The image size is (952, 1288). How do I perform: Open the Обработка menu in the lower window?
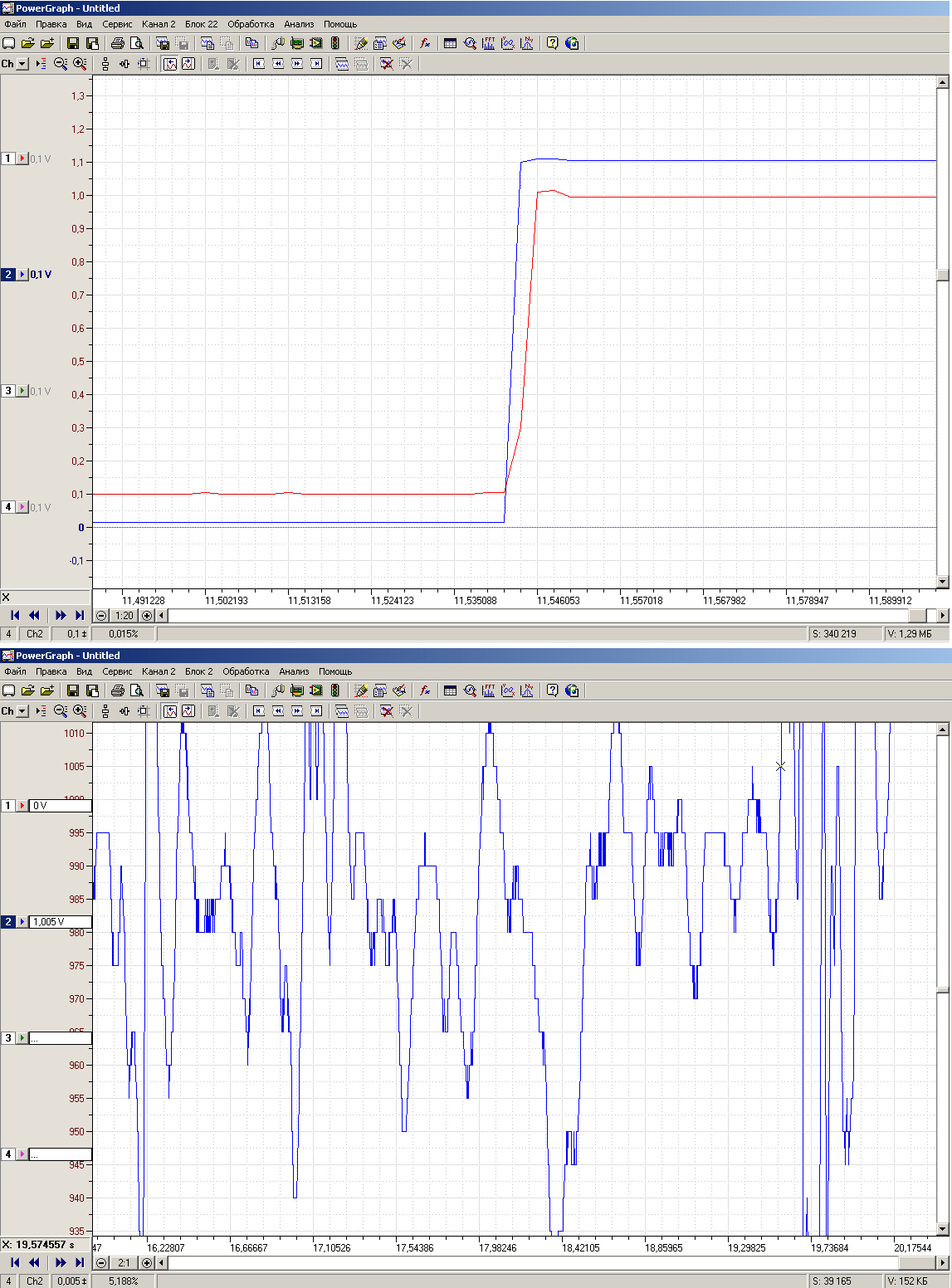246,671
